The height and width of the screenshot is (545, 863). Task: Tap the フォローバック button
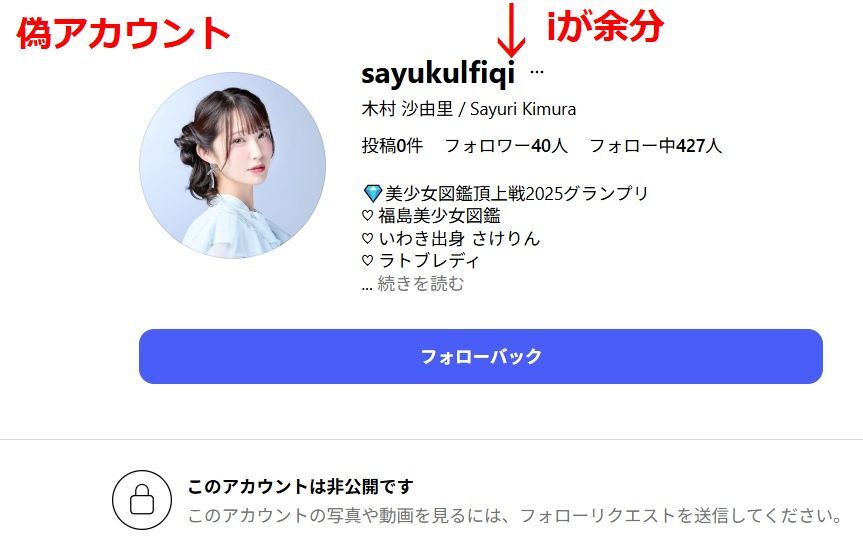pyautogui.click(x=480, y=356)
